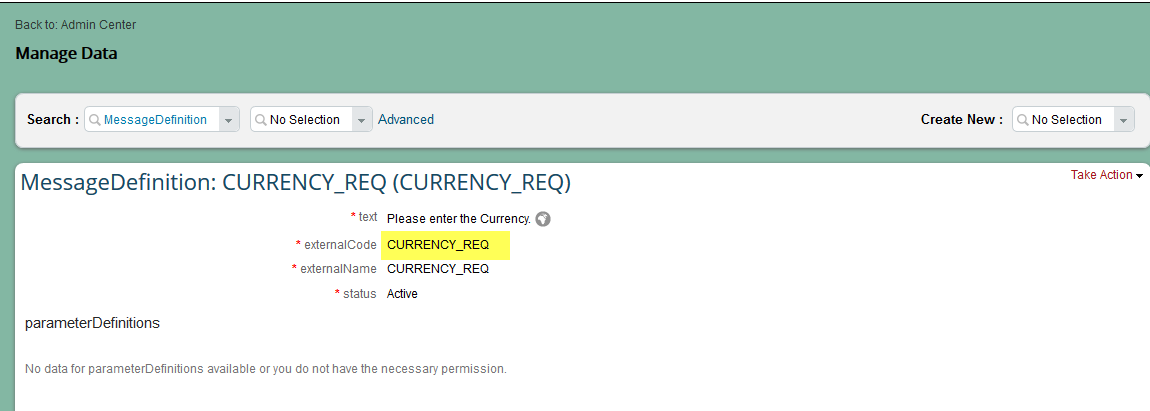Click the parameterDefinitions section heading
The image size is (1150, 411).
[92, 323]
